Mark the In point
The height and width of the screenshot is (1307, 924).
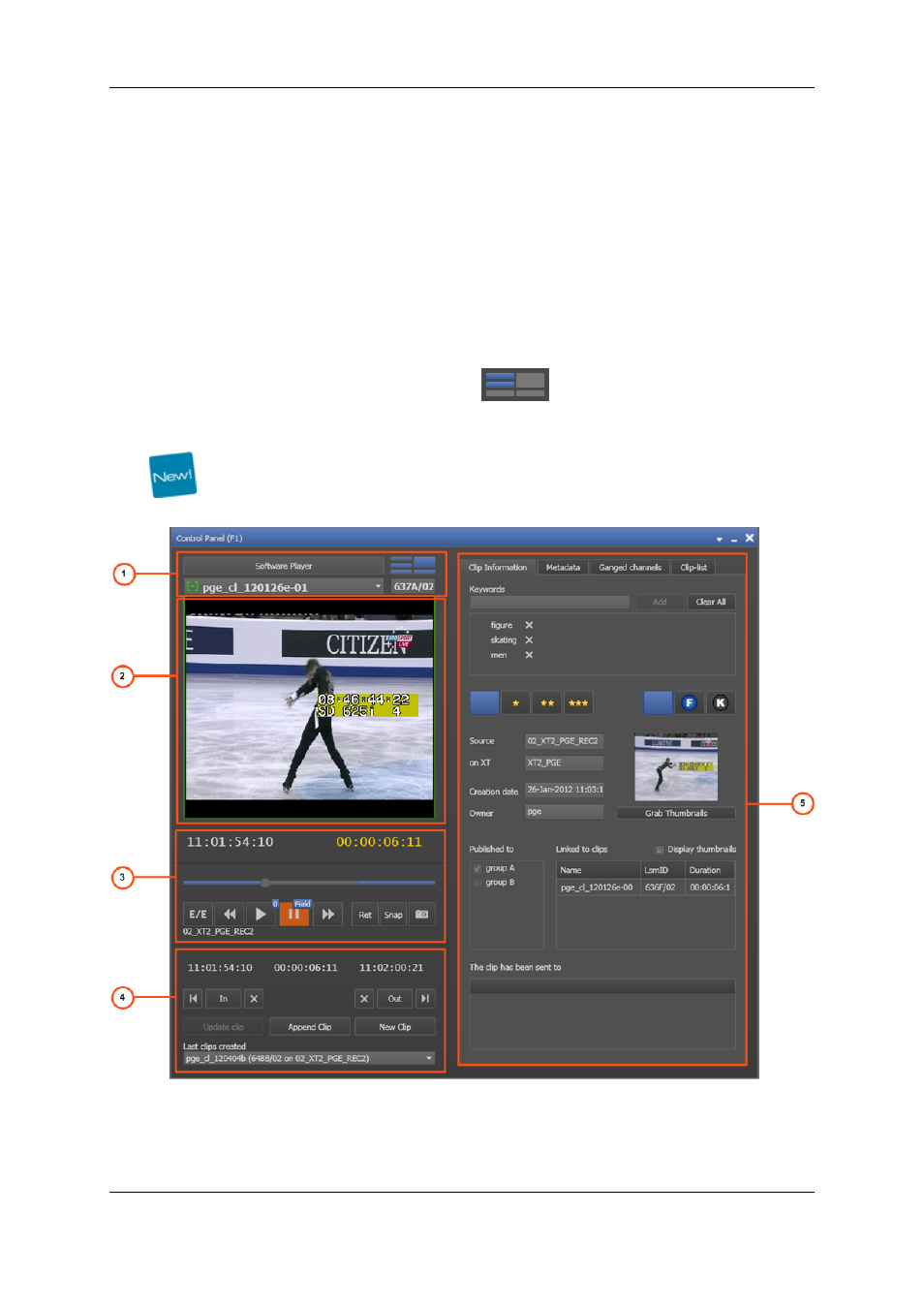click(224, 999)
